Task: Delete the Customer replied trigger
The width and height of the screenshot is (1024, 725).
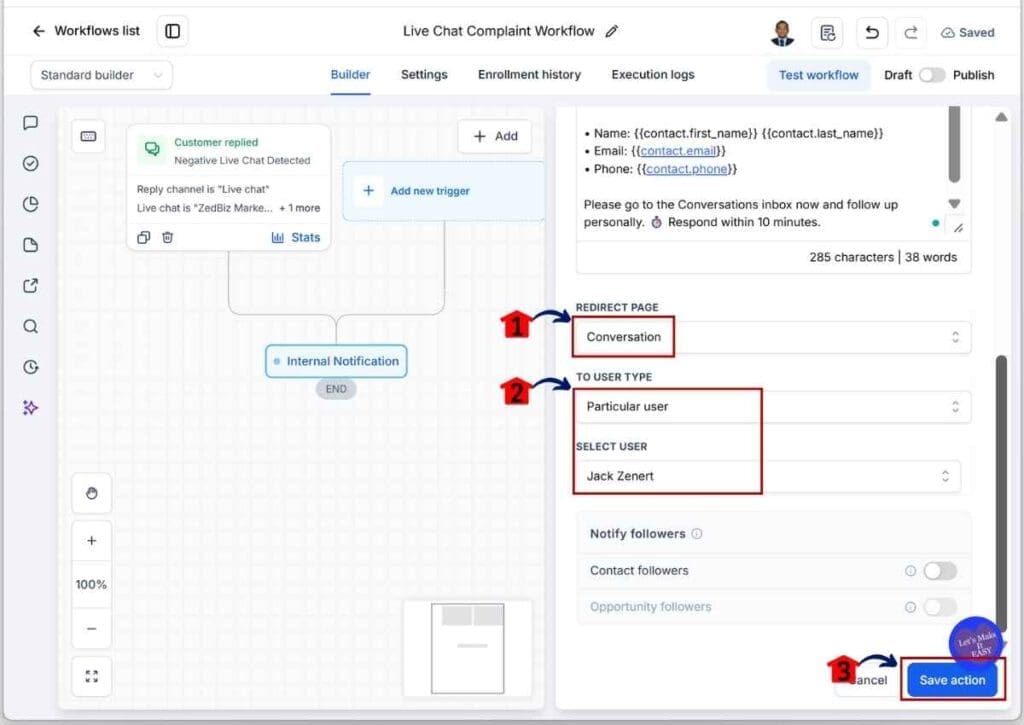Action: coord(168,237)
